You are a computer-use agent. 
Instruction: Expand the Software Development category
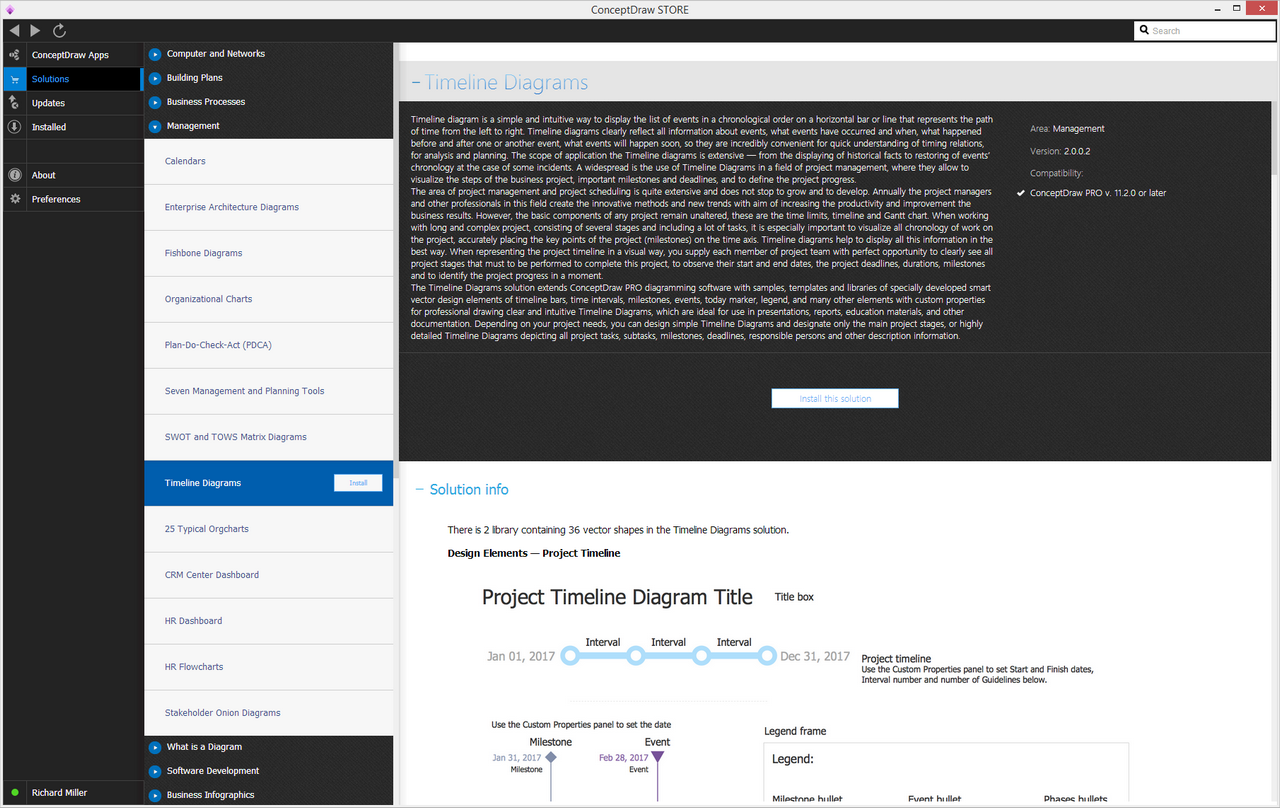click(155, 771)
